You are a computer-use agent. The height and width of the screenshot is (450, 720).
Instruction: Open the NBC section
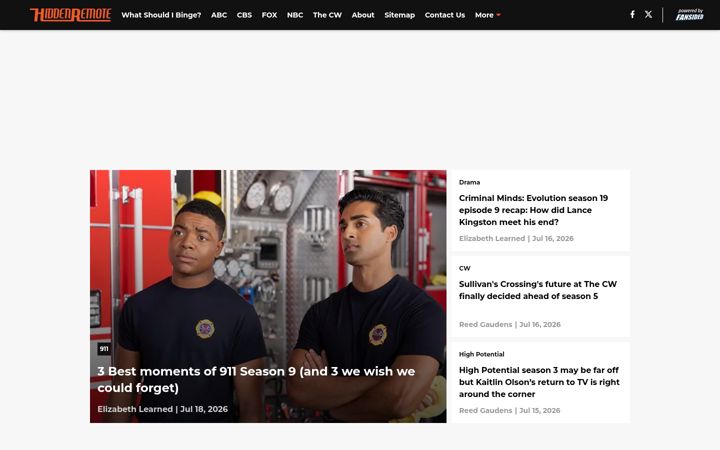click(x=295, y=15)
